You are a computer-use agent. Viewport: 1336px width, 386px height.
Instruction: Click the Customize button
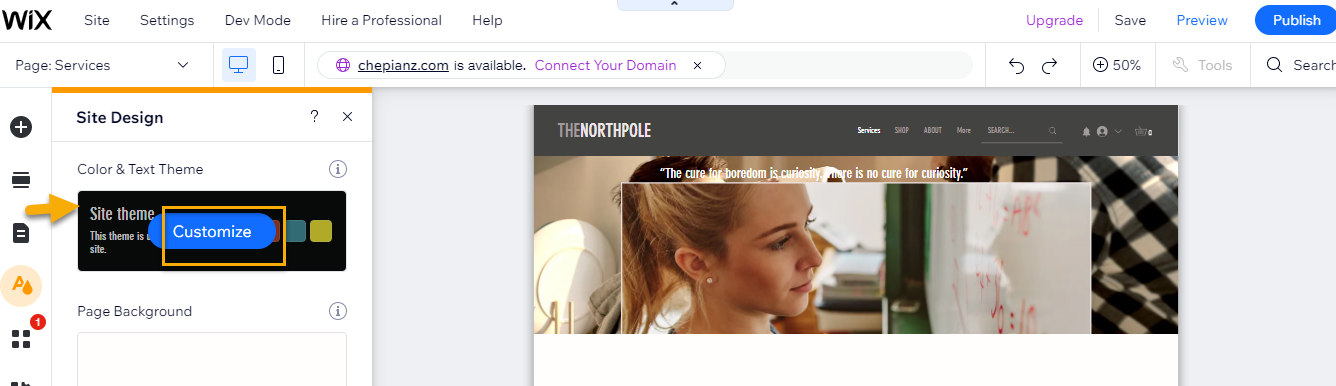(x=212, y=231)
